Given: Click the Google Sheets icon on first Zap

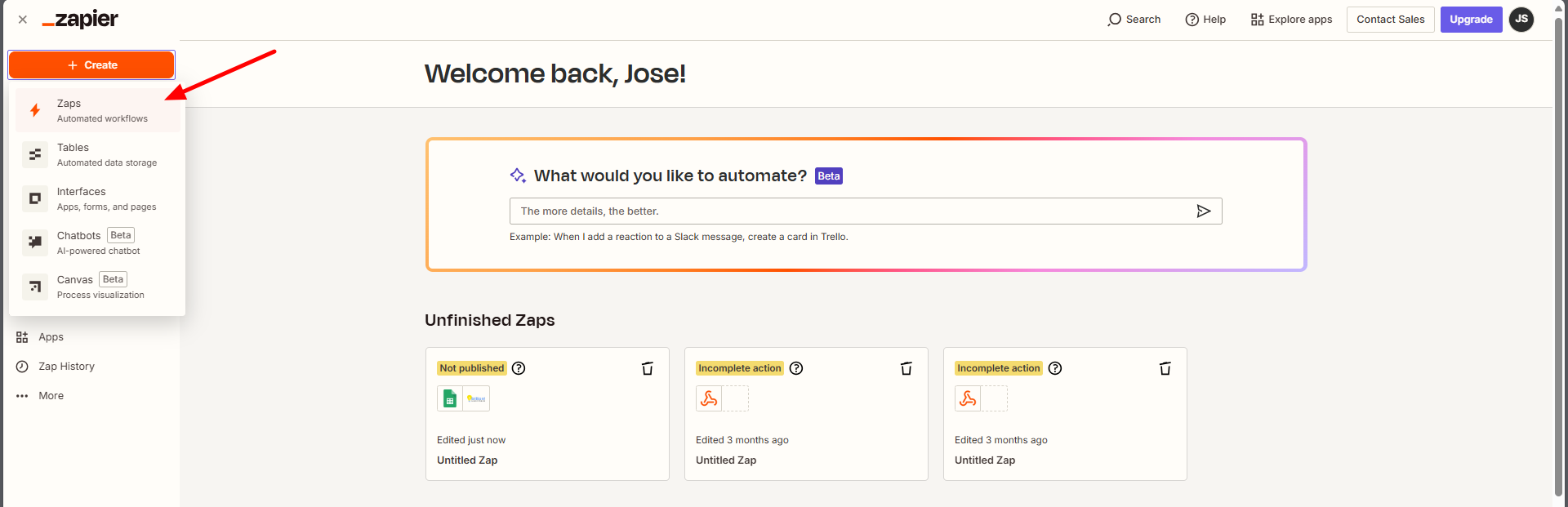Looking at the screenshot, I should click(x=450, y=398).
